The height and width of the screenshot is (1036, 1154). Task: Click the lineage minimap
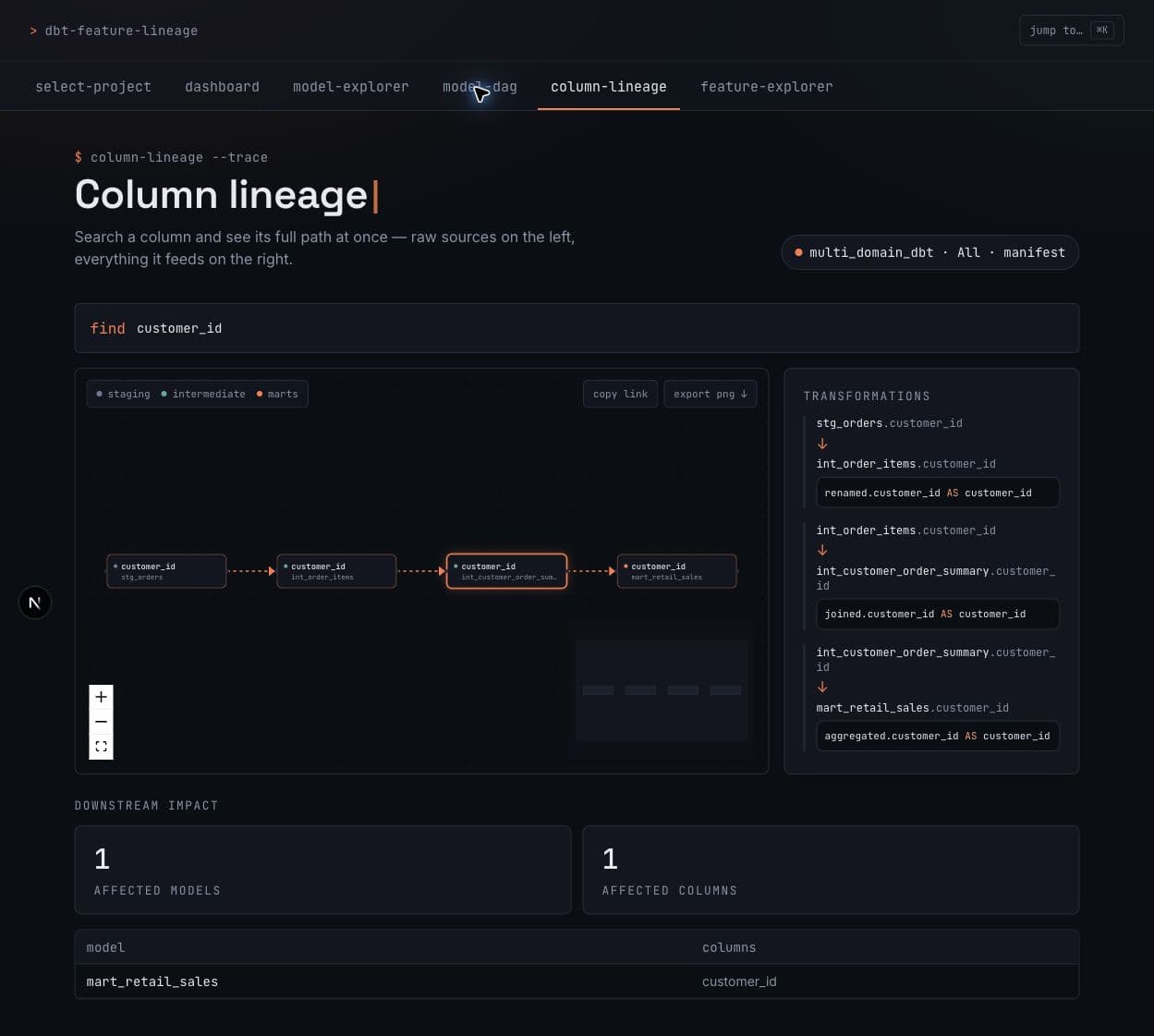click(x=662, y=690)
